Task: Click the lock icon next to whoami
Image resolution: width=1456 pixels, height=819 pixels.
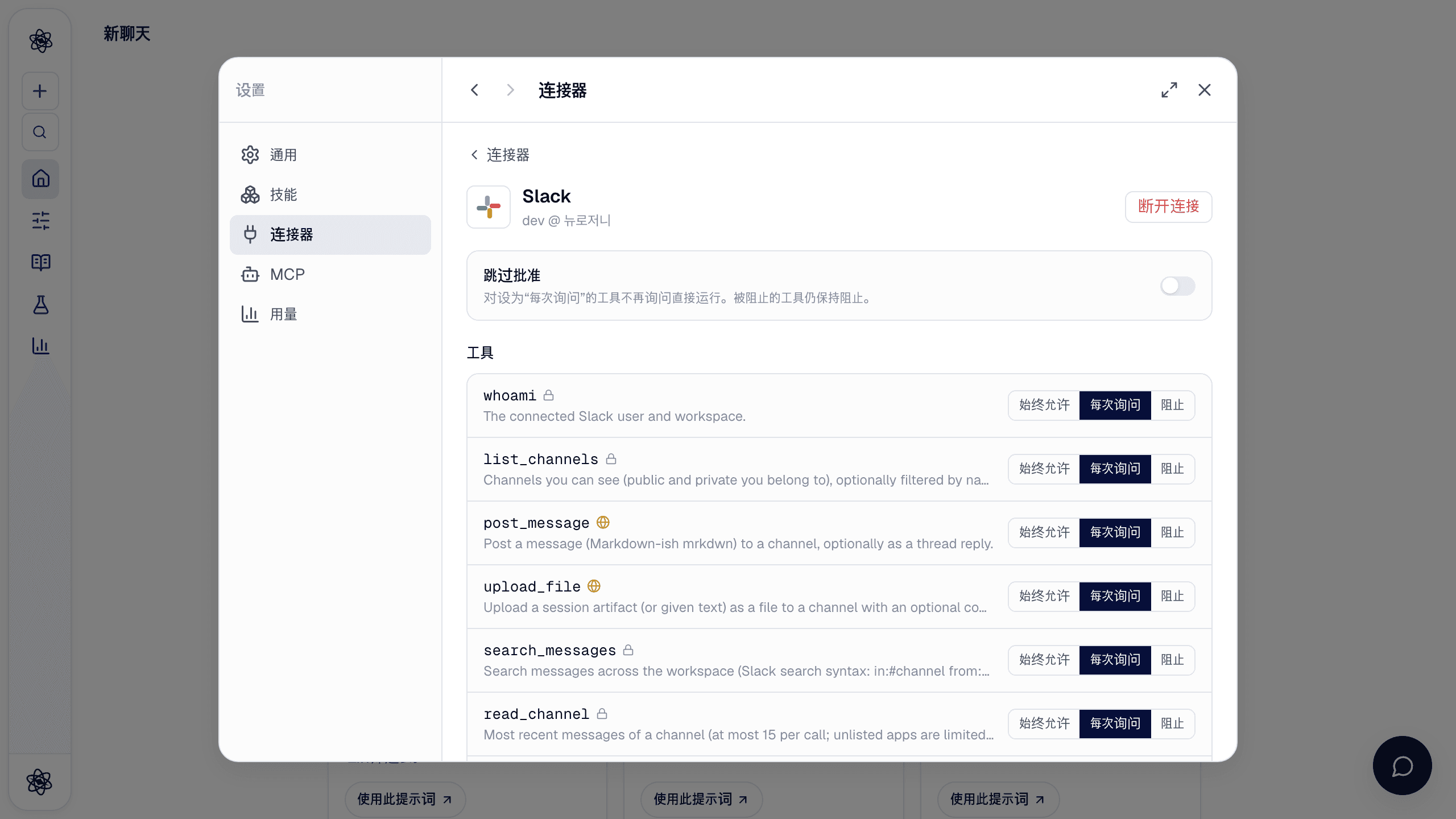Action: 548,395
